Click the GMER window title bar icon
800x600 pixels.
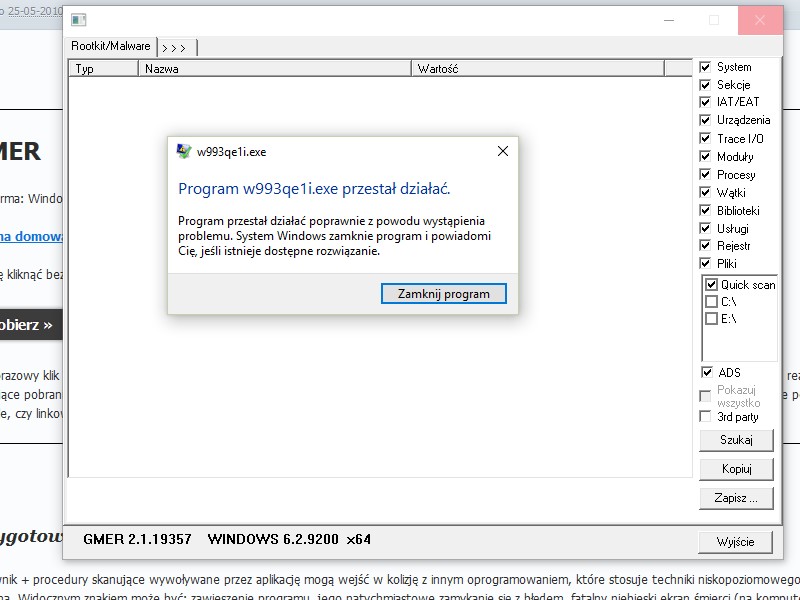(x=79, y=20)
